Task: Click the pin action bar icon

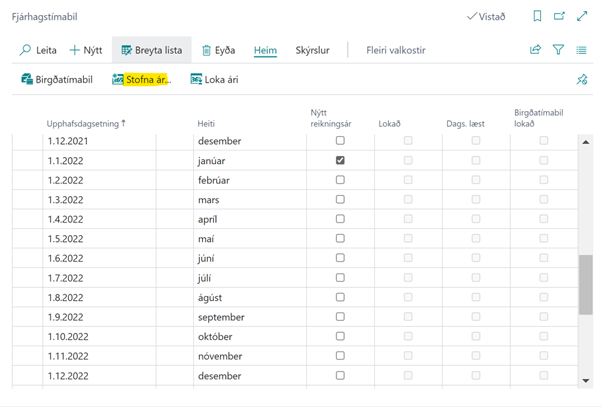Action: pos(582,80)
